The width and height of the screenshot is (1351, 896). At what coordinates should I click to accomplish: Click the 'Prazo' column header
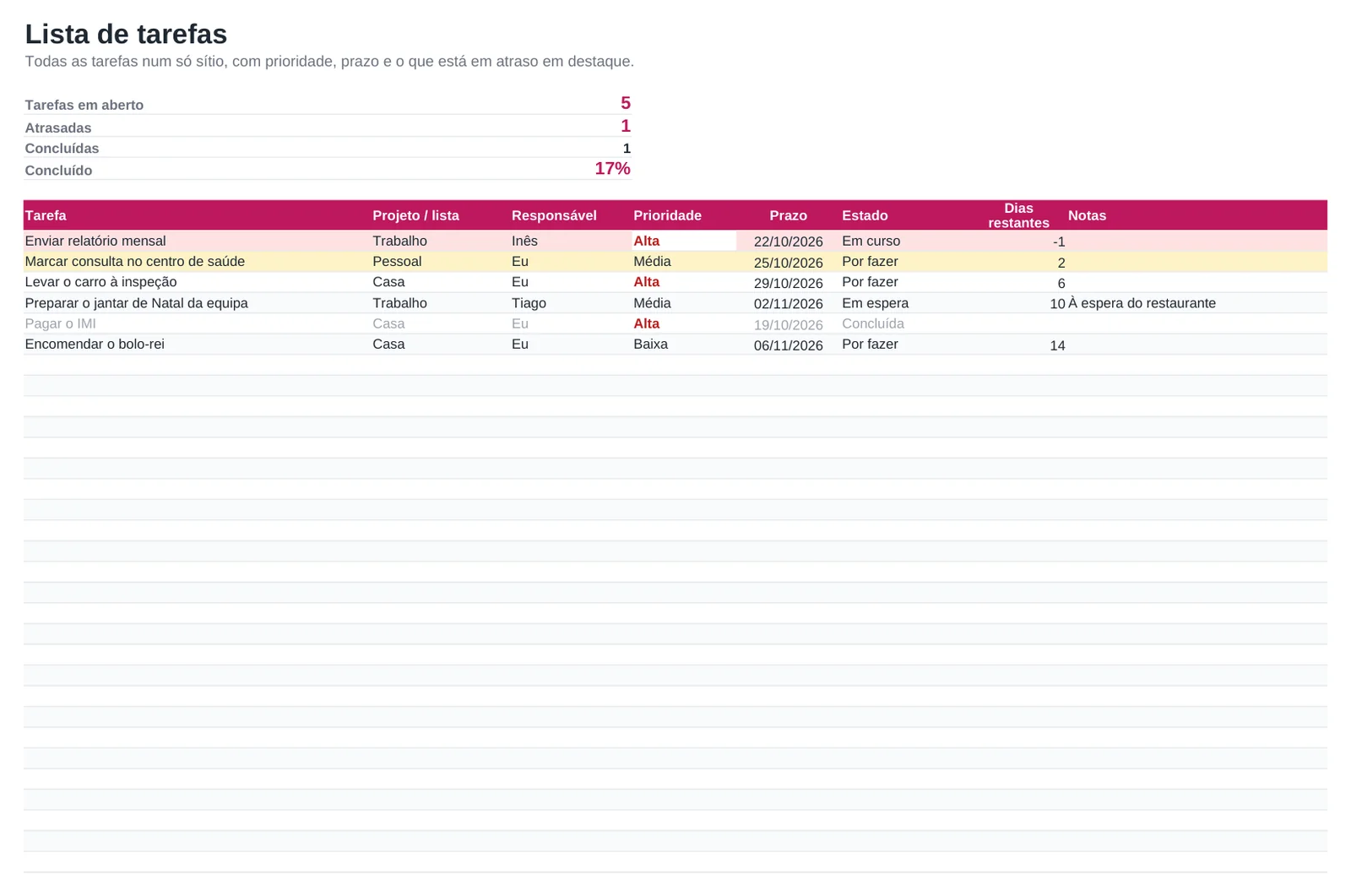click(x=788, y=215)
